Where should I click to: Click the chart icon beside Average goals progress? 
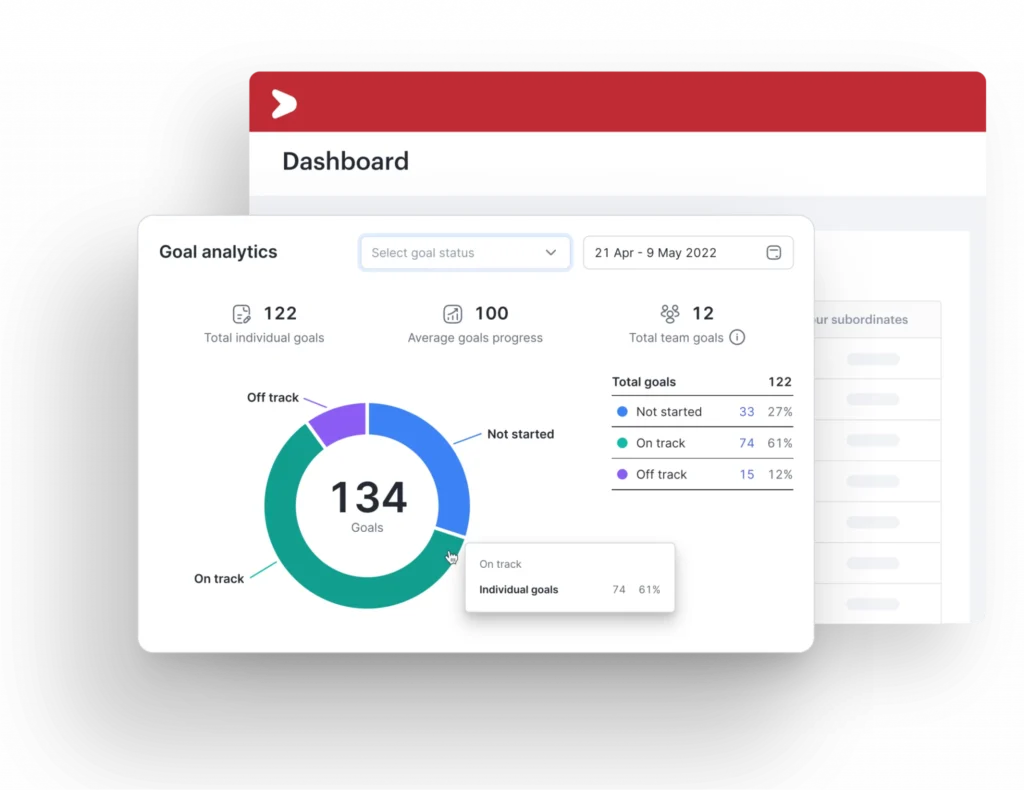(453, 313)
